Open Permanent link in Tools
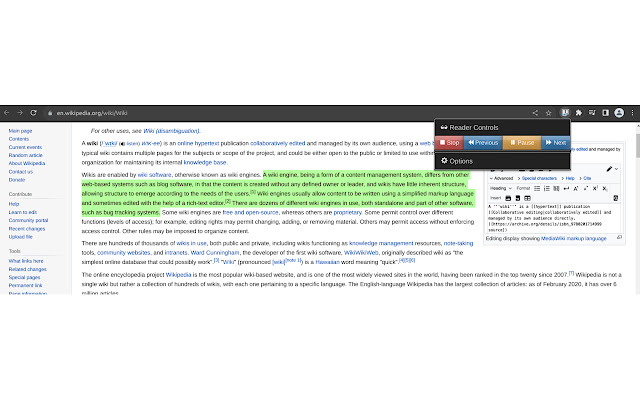 coord(25,285)
